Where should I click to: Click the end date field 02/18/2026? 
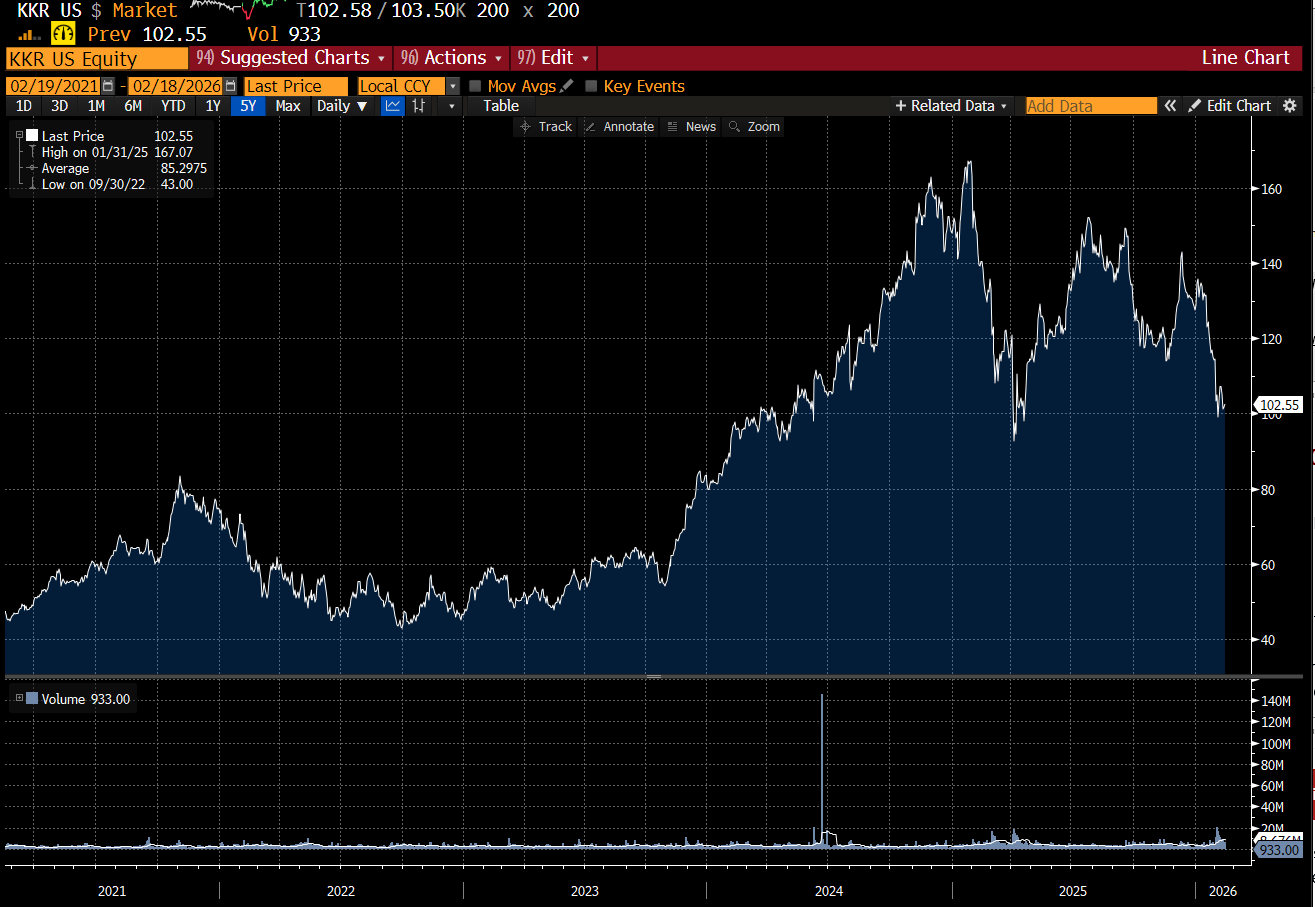[x=177, y=86]
